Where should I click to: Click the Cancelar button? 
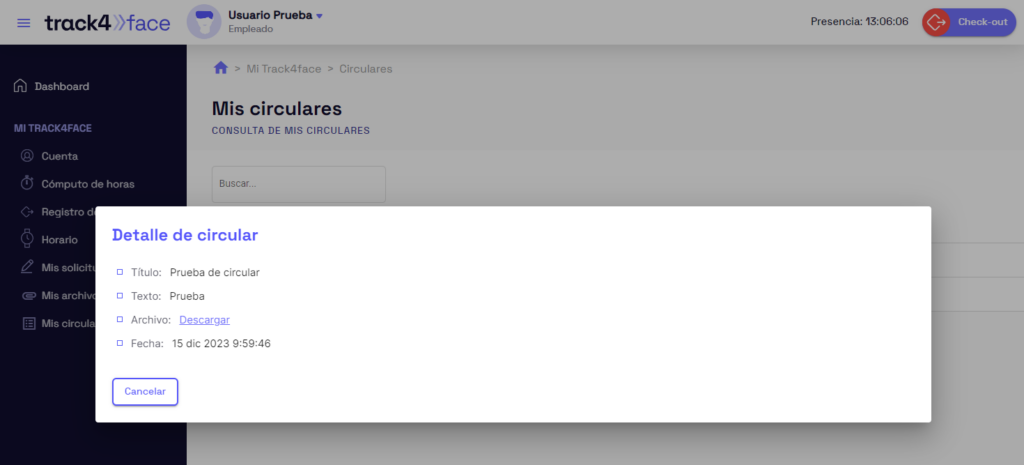145,392
